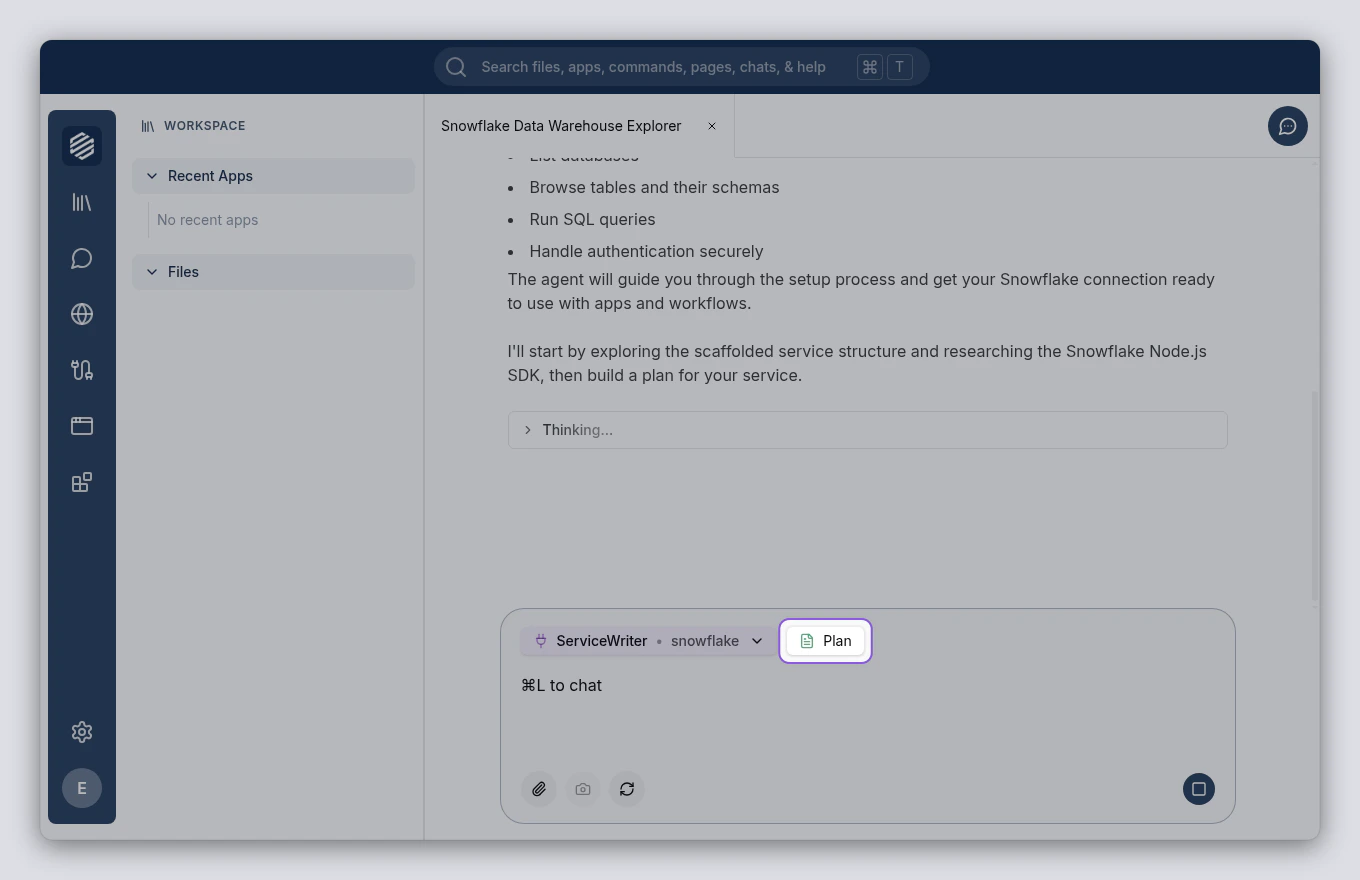Click the WORKSPACE heading label
This screenshot has height=880, width=1360.
click(x=204, y=126)
